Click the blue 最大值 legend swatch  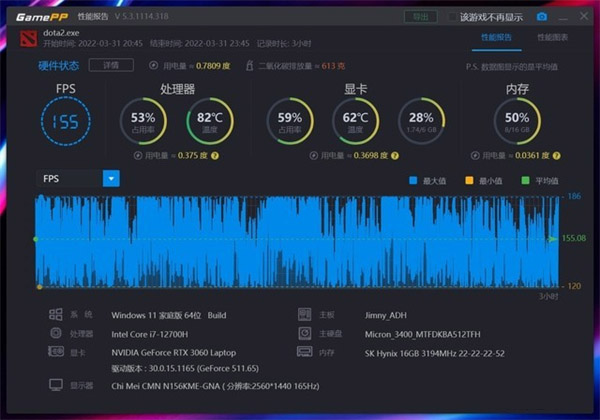413,181
